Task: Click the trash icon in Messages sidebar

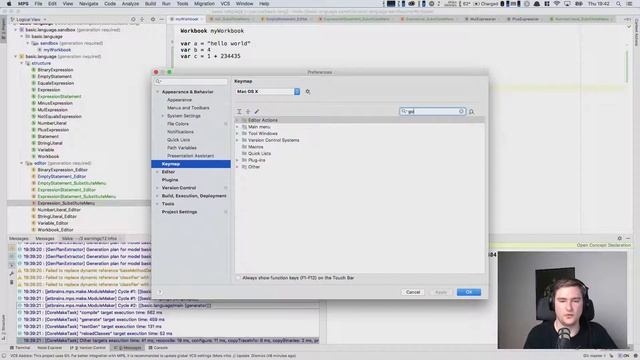Action: click(12, 282)
